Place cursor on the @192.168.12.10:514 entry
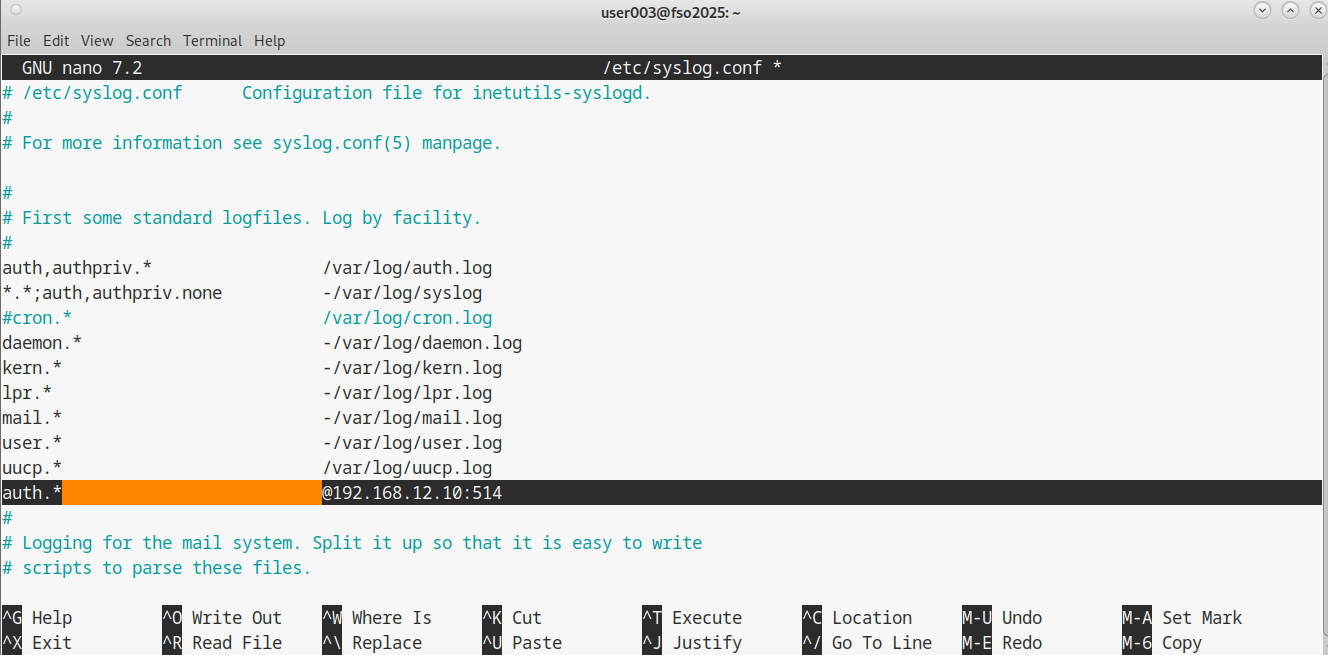The height and width of the screenshot is (655, 1328). click(x=412, y=493)
